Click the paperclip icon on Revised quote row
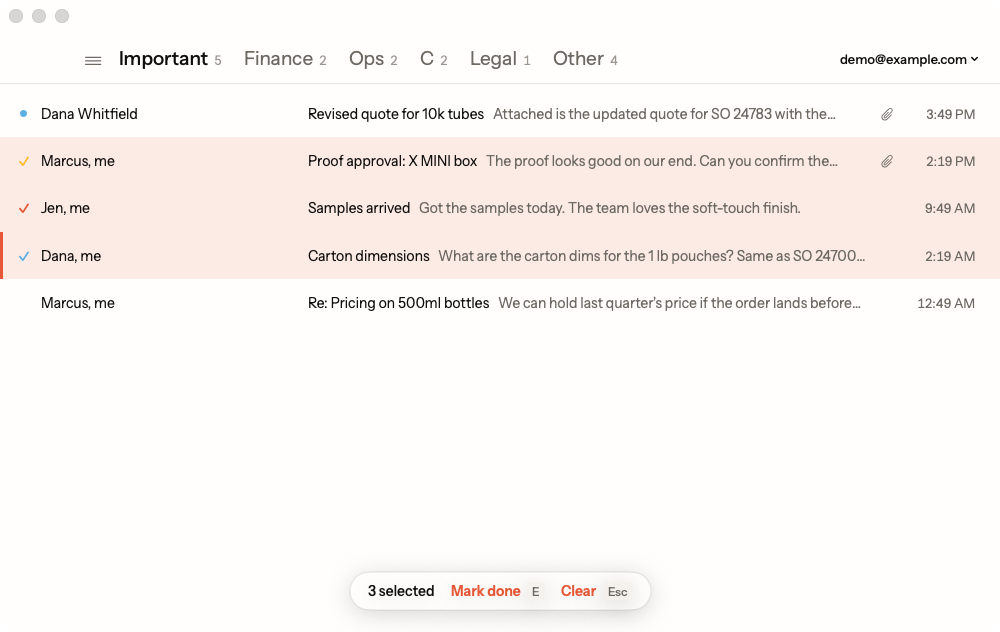Image resolution: width=1000 pixels, height=632 pixels. pyautogui.click(x=886, y=115)
